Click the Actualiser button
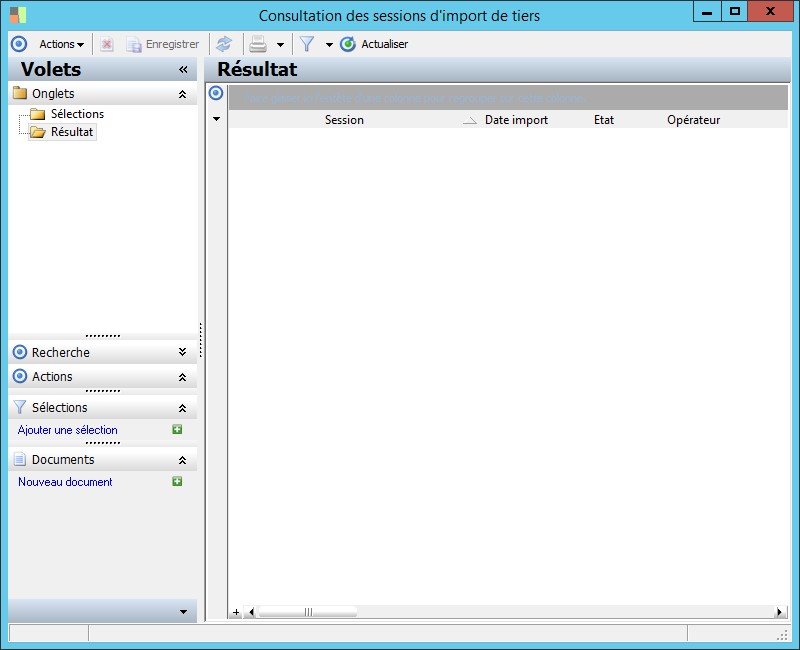Viewport: 800px width, 650px height. 374,44
